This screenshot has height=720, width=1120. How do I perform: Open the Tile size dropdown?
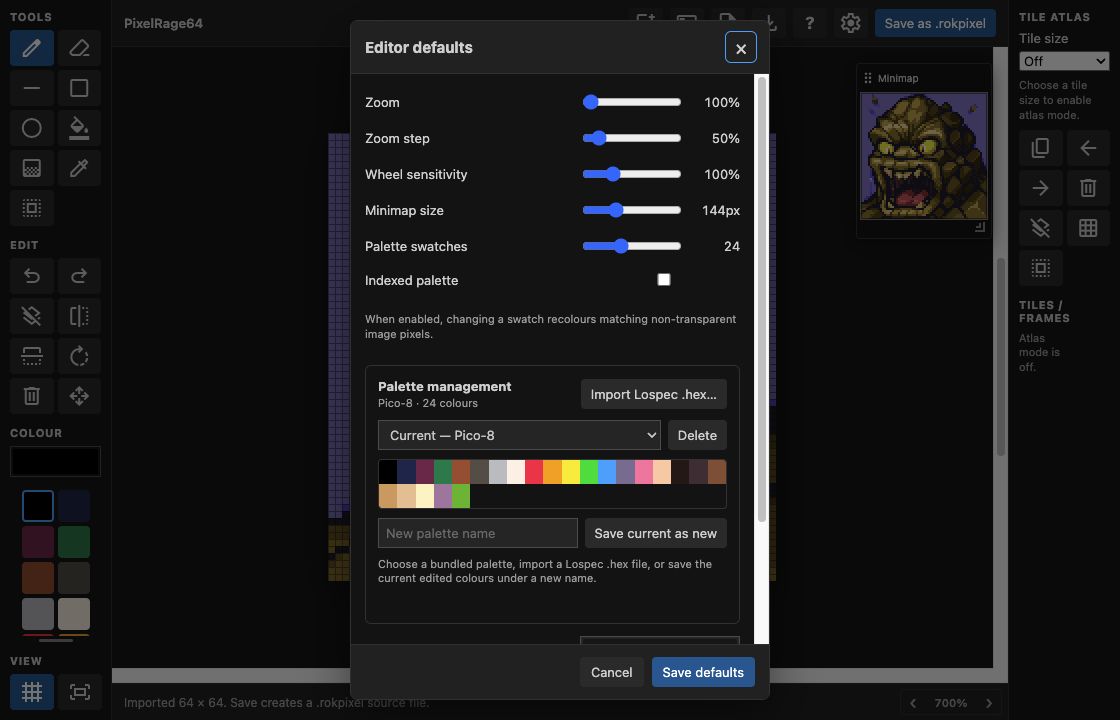pyautogui.click(x=1064, y=61)
